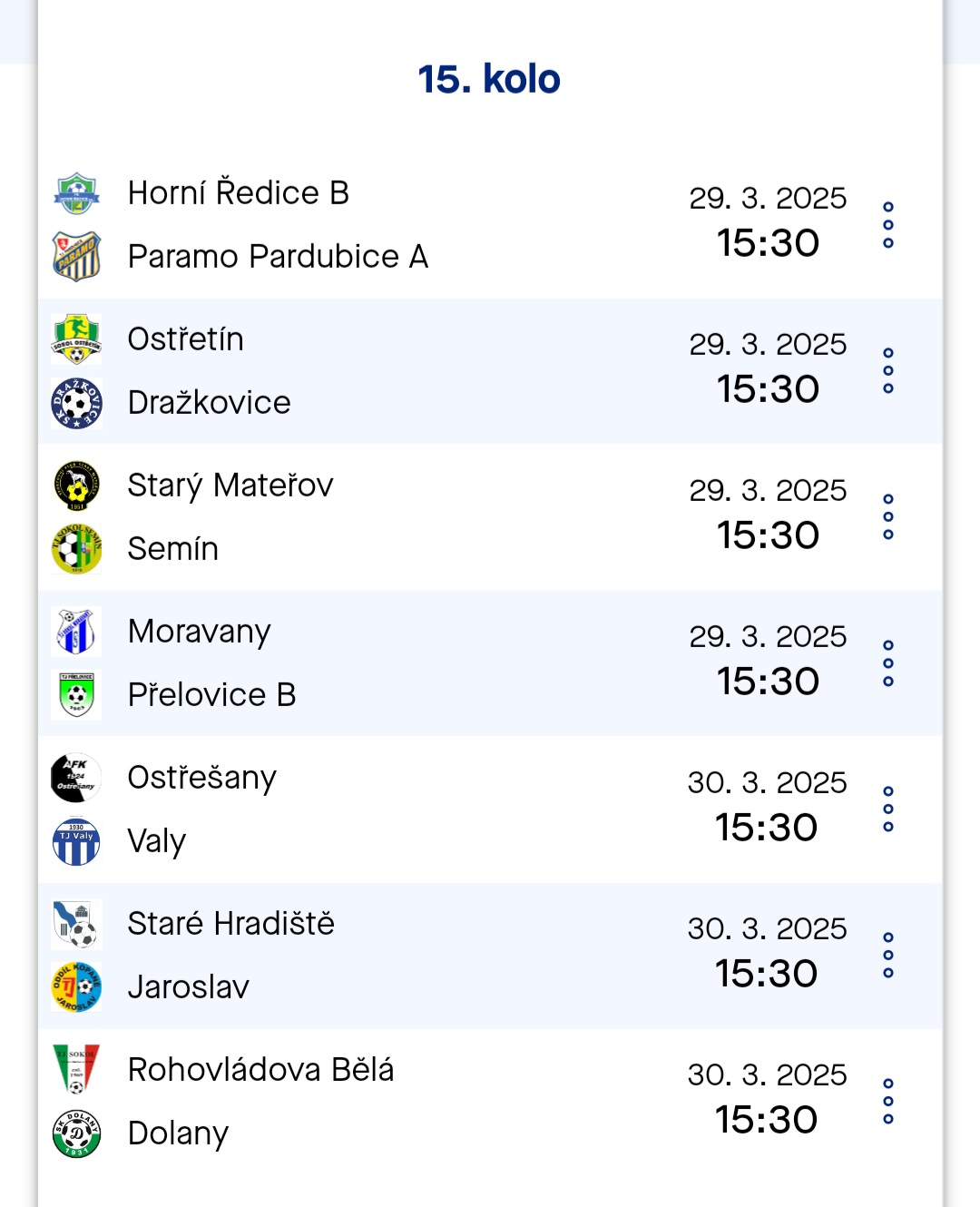Click the Starý Mateřov black-yellow crest
Viewport: 980px width, 1207px height.
tap(76, 486)
